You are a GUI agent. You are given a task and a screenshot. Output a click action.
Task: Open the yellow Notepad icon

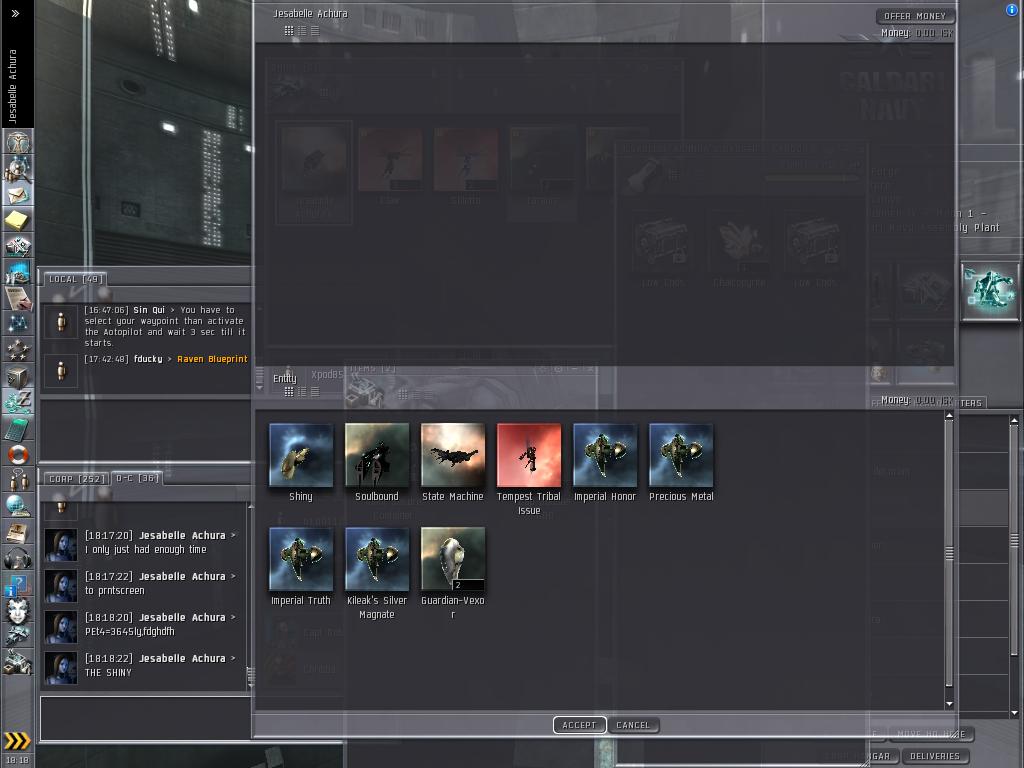pyautogui.click(x=18, y=220)
